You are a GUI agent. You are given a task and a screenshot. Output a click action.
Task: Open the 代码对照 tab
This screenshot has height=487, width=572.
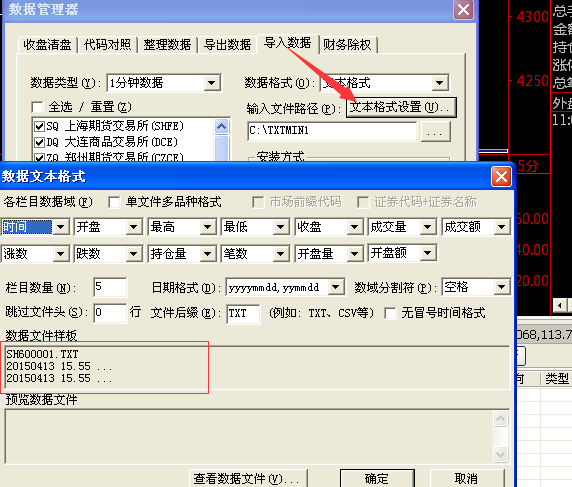coord(107,45)
